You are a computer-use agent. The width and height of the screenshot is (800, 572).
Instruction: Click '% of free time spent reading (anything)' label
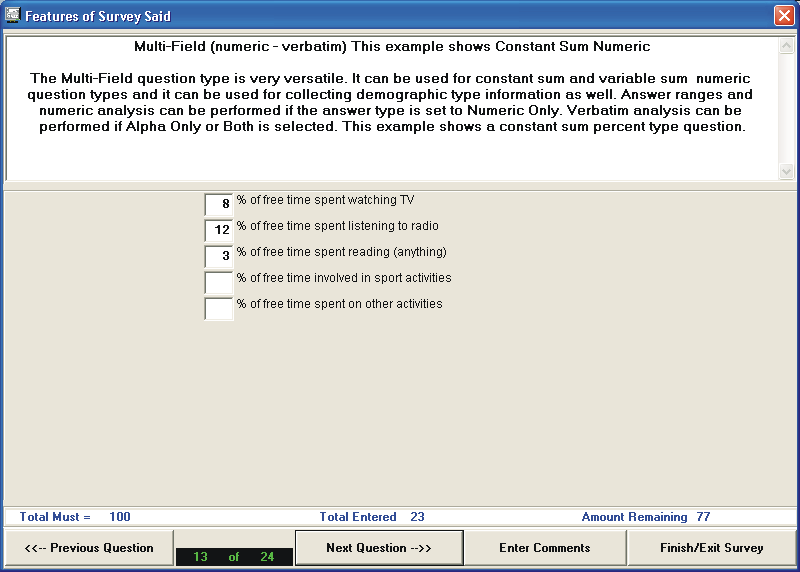pos(342,252)
